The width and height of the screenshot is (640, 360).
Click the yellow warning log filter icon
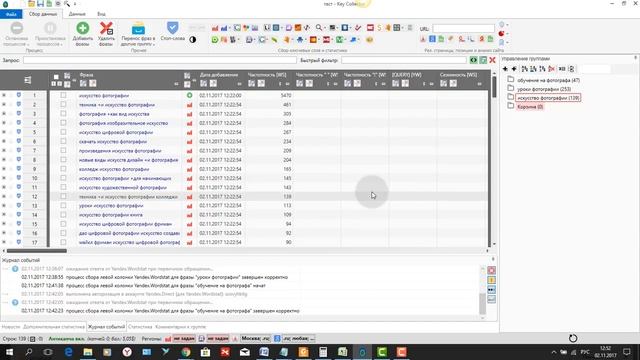tap(491, 280)
